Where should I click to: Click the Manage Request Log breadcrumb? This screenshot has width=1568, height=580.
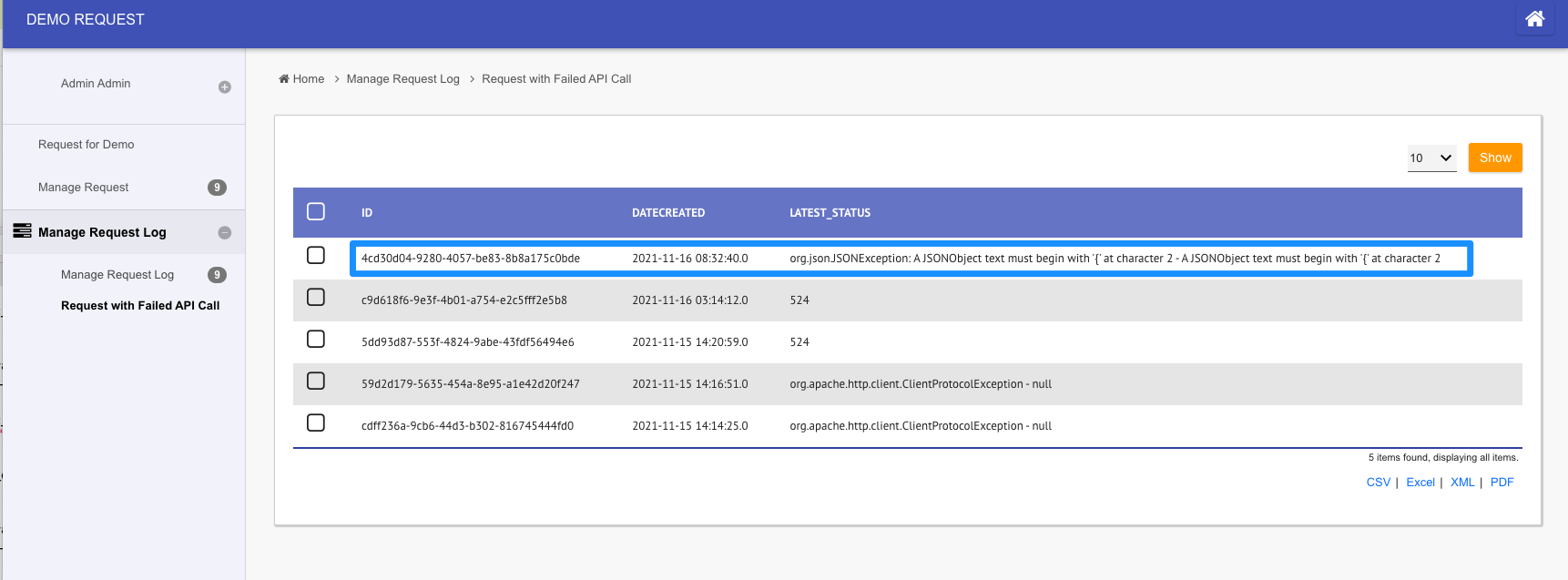[x=402, y=79]
